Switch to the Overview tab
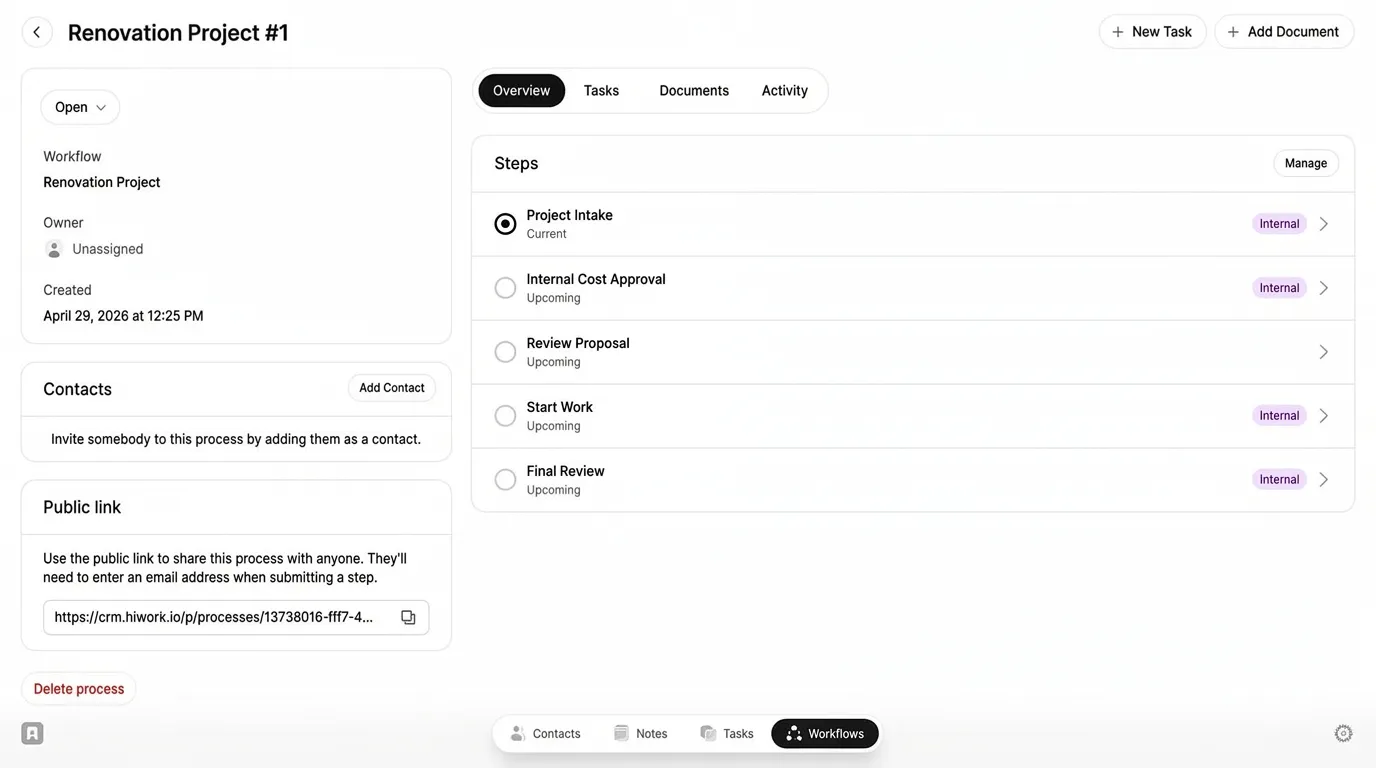The image size is (1376, 768). pos(521,90)
